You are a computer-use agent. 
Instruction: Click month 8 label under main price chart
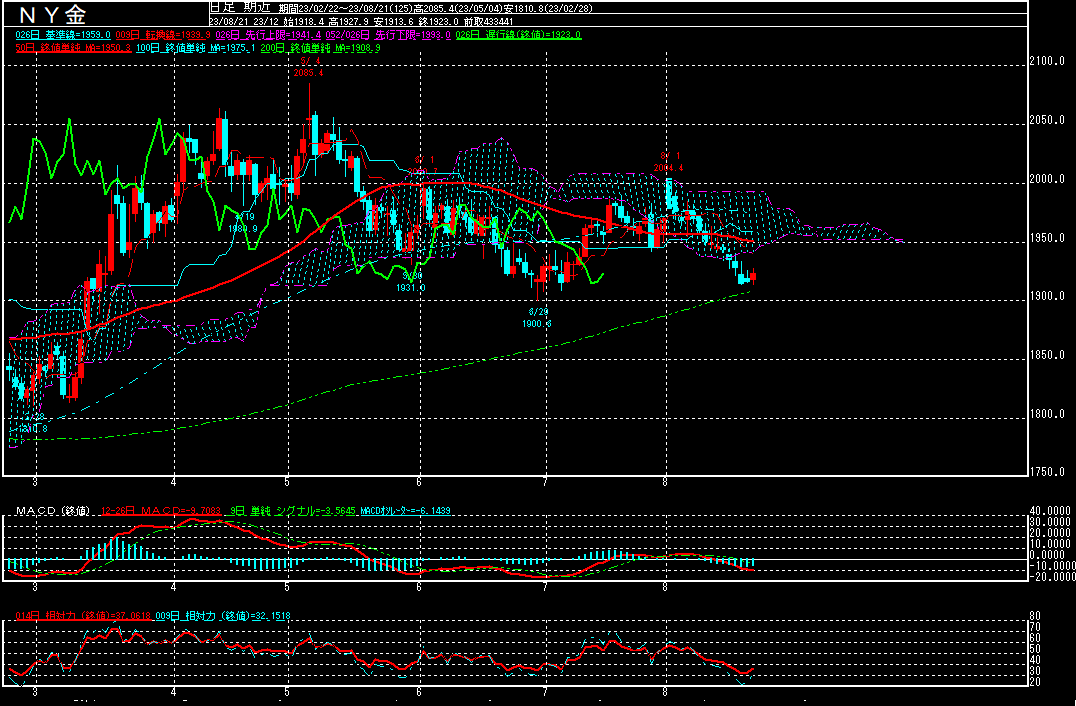coord(666,482)
